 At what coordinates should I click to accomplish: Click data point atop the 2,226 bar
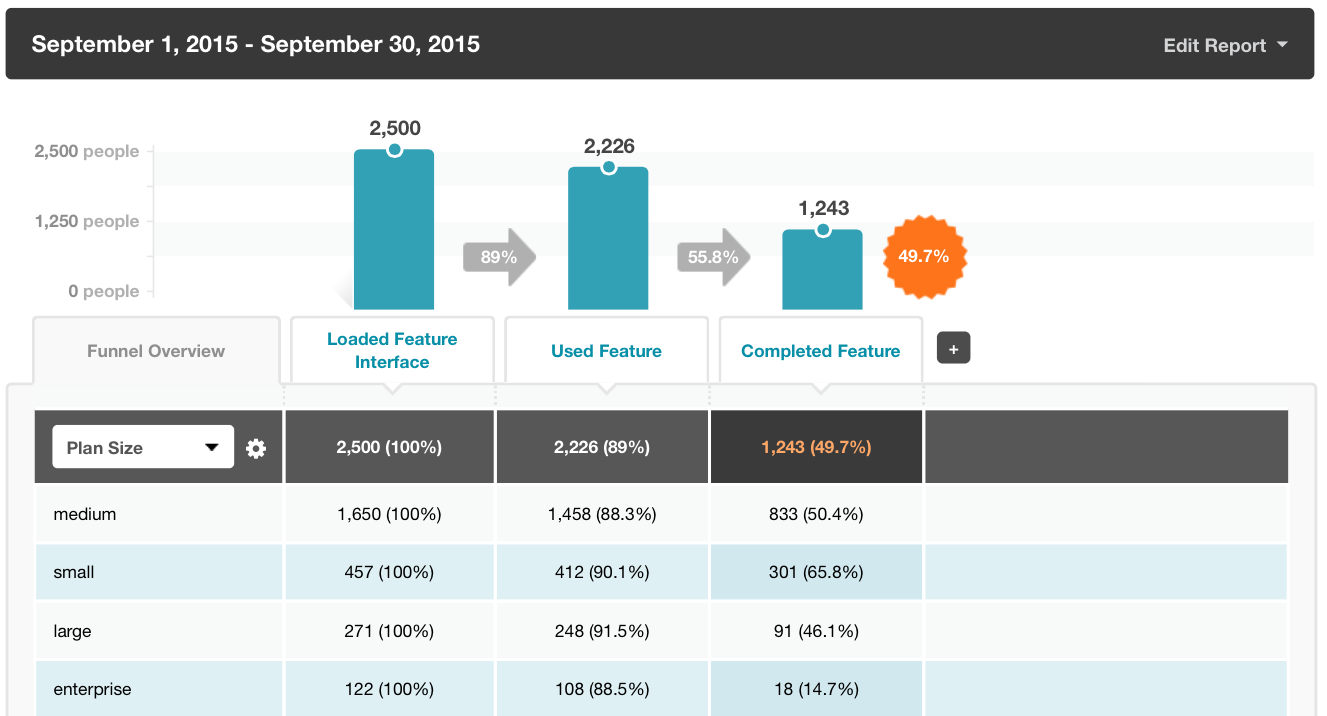click(x=608, y=167)
